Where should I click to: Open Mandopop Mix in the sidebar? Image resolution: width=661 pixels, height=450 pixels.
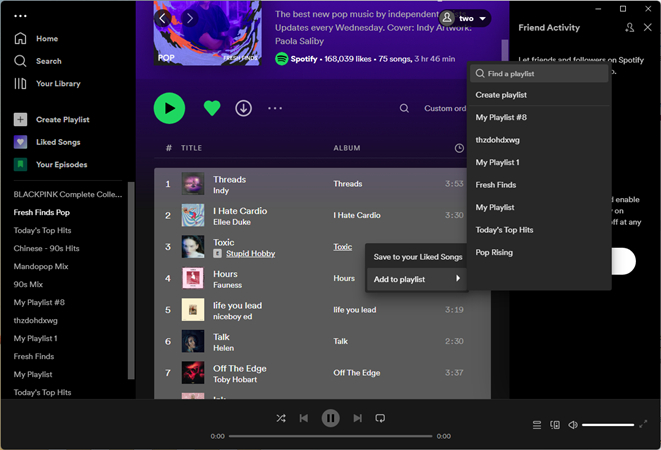[41, 267]
